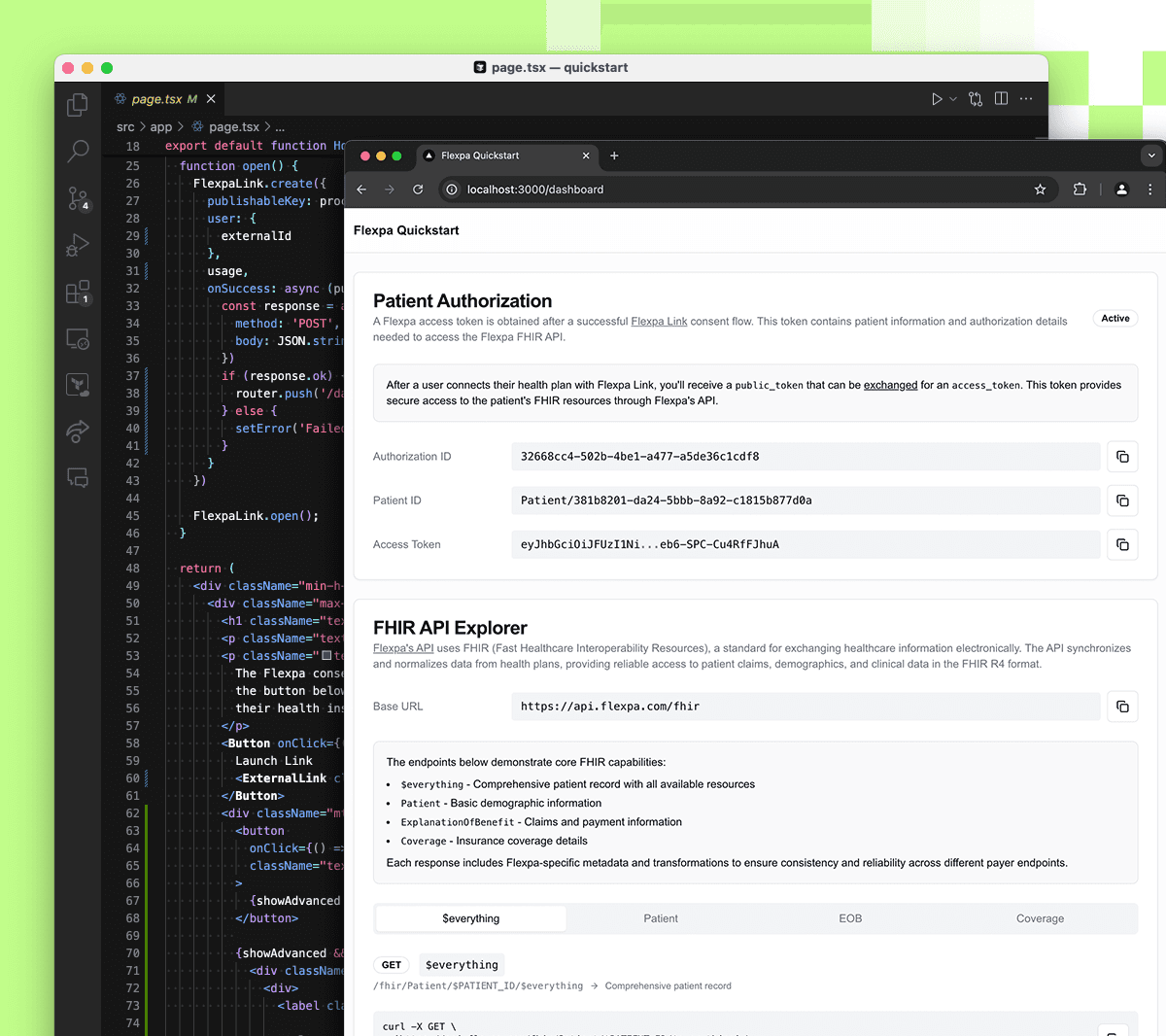1166x1036 pixels.
Task: Click the src breadcrumb in VS Code
Action: point(125,127)
